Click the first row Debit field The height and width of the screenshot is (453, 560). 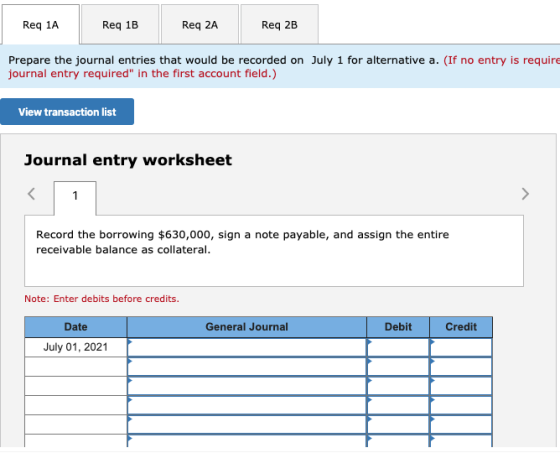tap(398, 347)
